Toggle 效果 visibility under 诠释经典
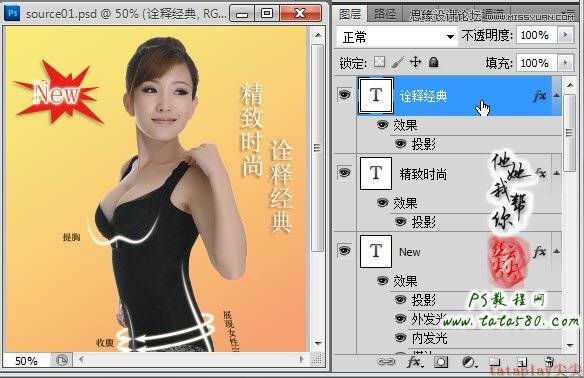This screenshot has height=378, width=584. click(x=382, y=124)
